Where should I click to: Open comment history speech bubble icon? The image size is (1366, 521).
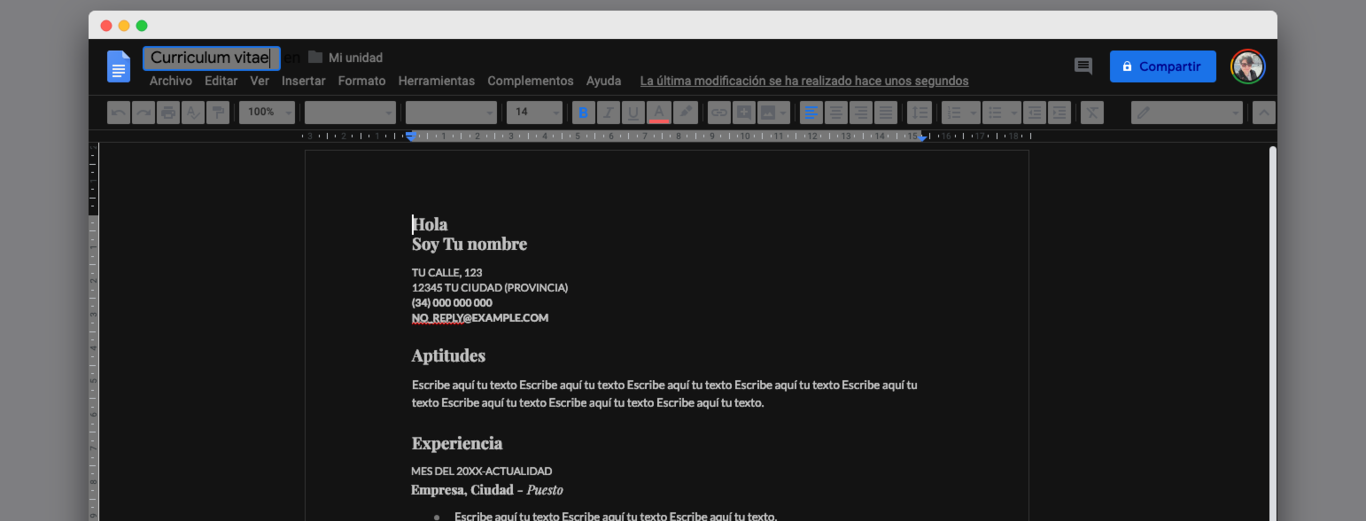pyautogui.click(x=1083, y=66)
